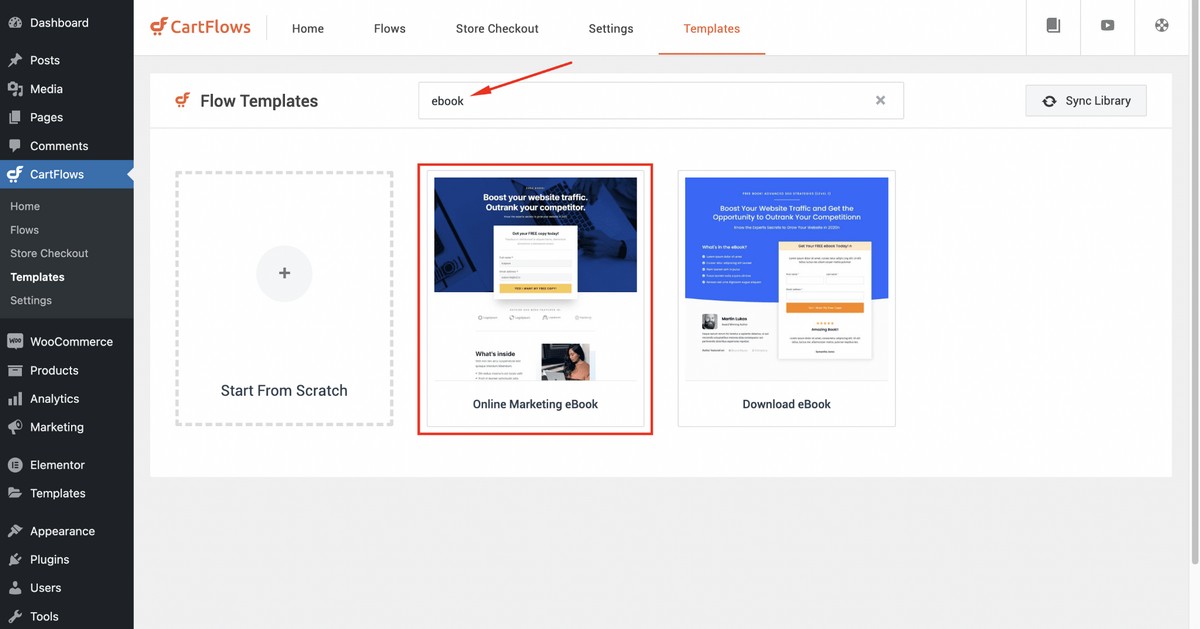Click the Media icon in sidebar
Viewport: 1200px width, 629px height.
tap(15, 89)
